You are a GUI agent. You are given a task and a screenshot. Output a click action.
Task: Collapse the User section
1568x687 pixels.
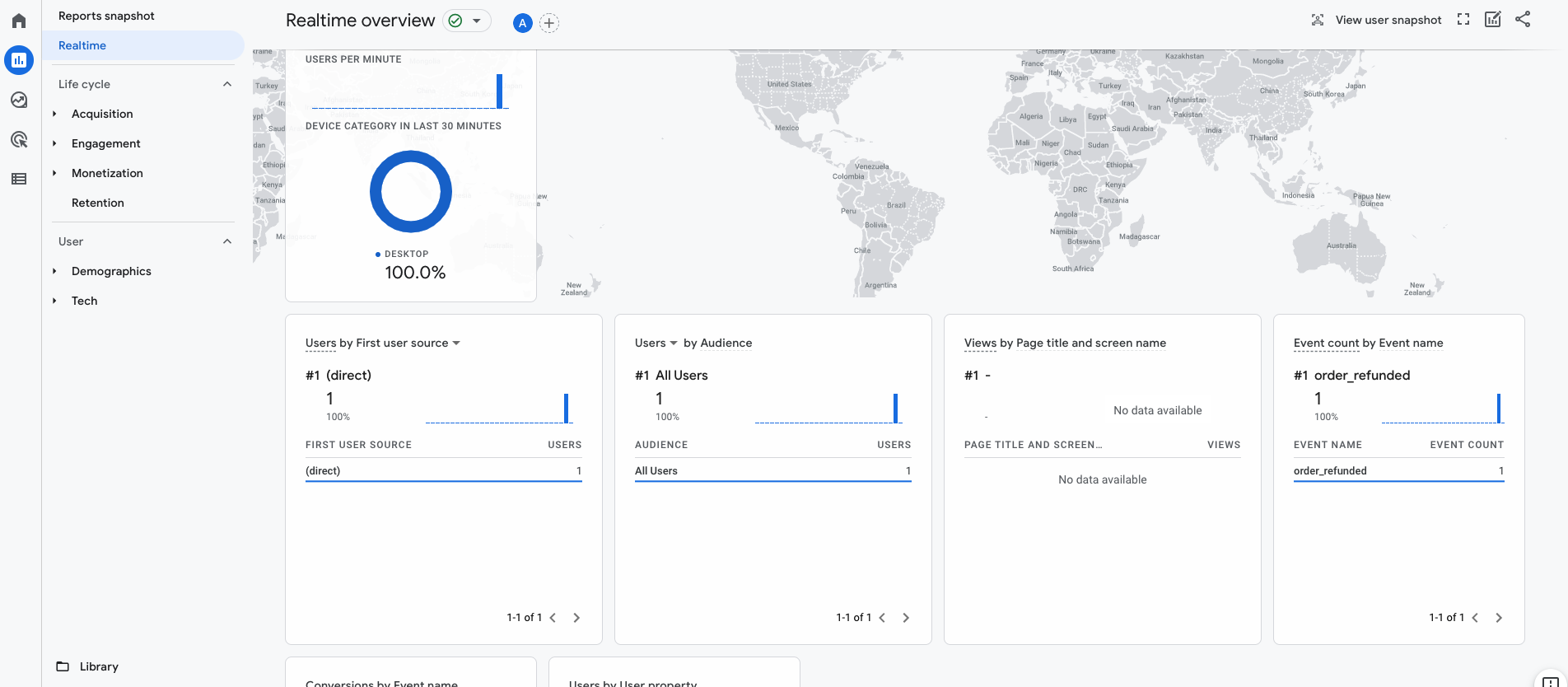point(227,241)
